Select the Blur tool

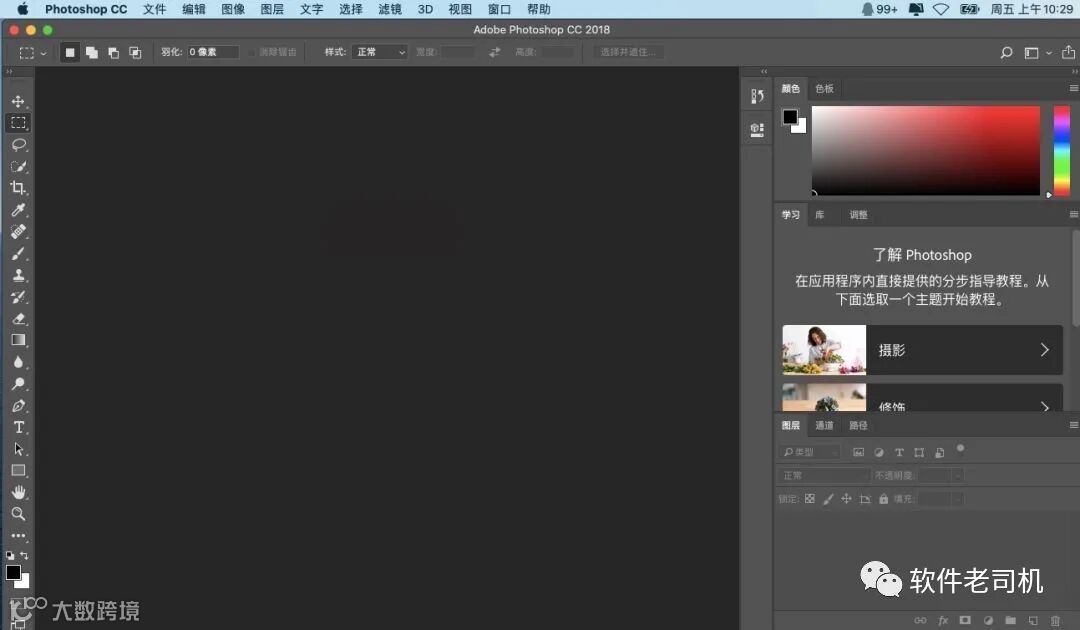click(x=19, y=362)
